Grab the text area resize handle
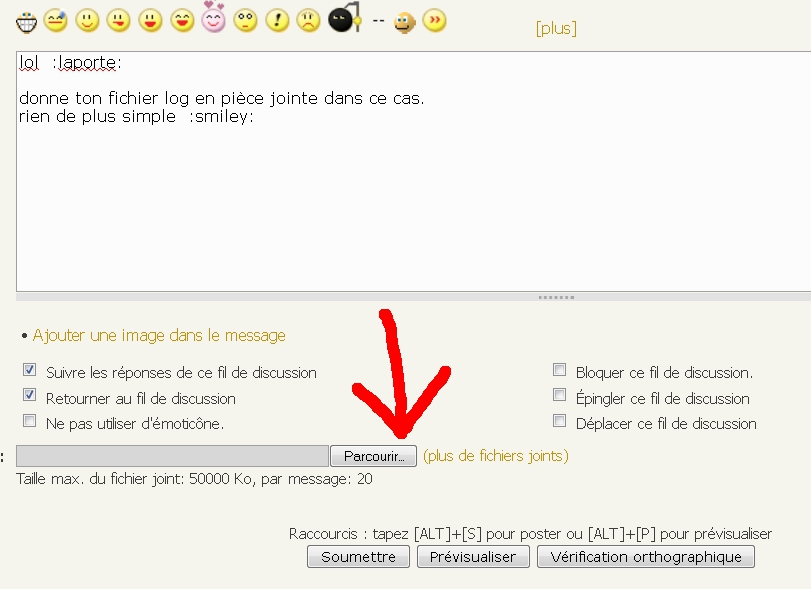The width and height of the screenshot is (811, 589). point(557,297)
